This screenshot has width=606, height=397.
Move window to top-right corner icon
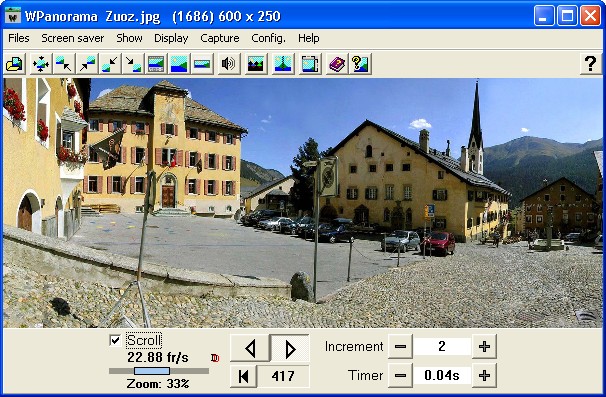tap(87, 64)
